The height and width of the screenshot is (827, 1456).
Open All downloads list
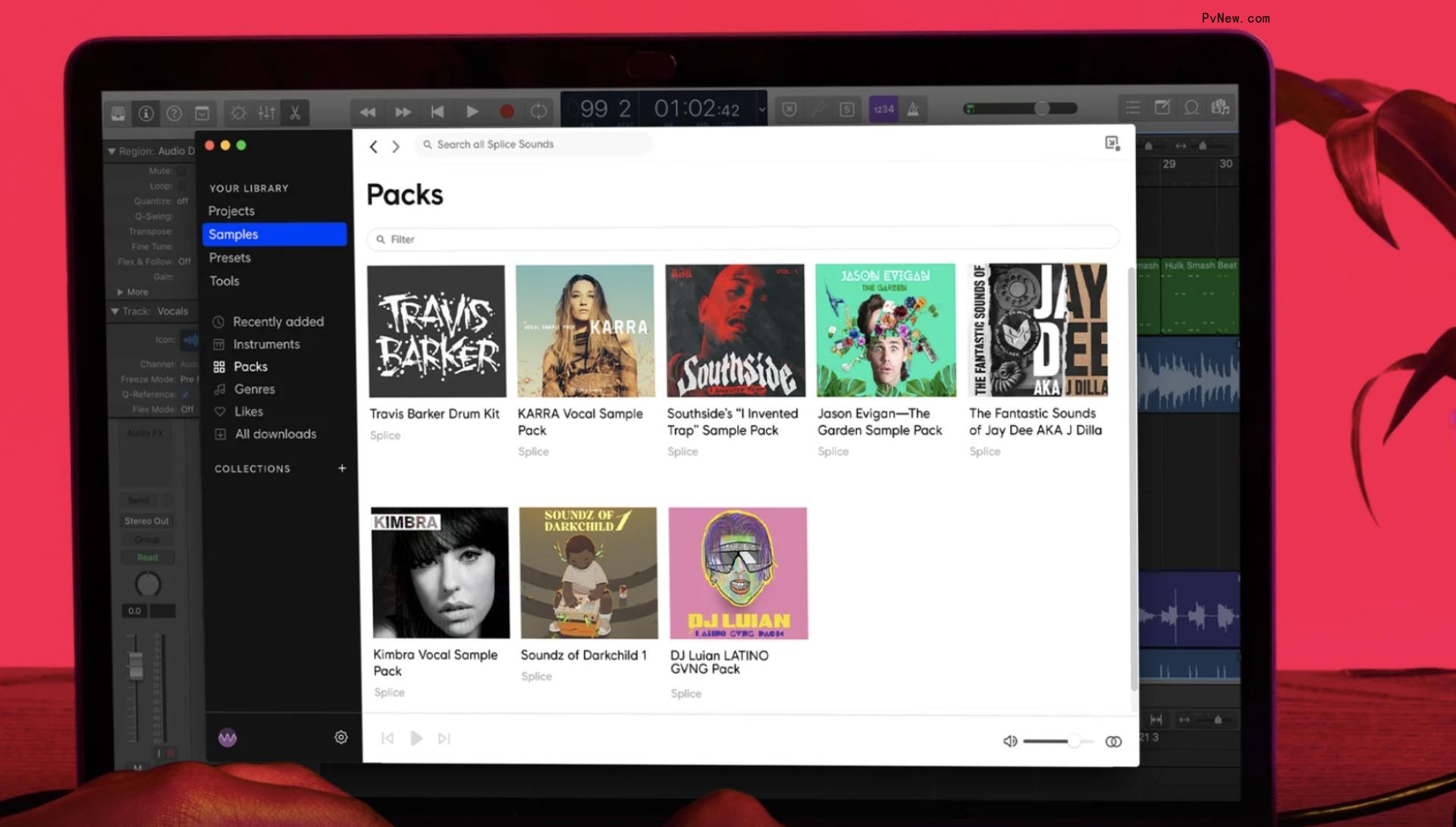pyautogui.click(x=275, y=434)
